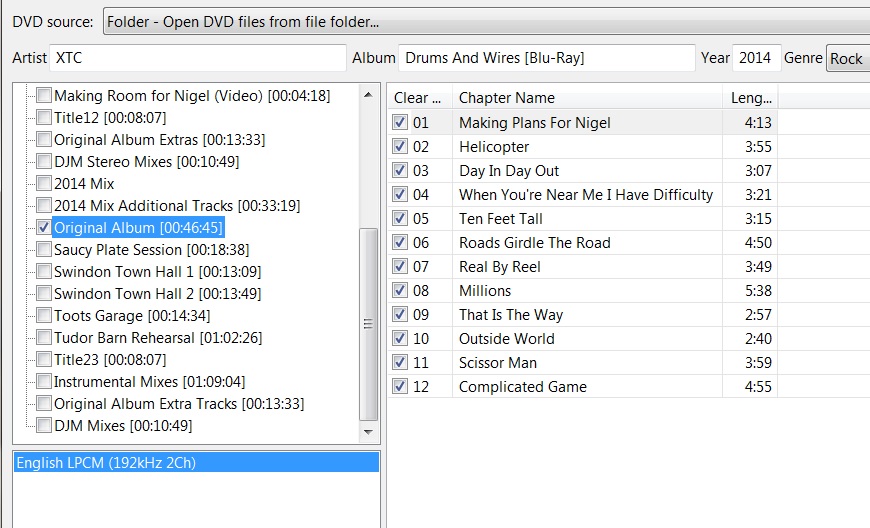Click the Length column header
The height and width of the screenshot is (528, 870).
click(750, 98)
